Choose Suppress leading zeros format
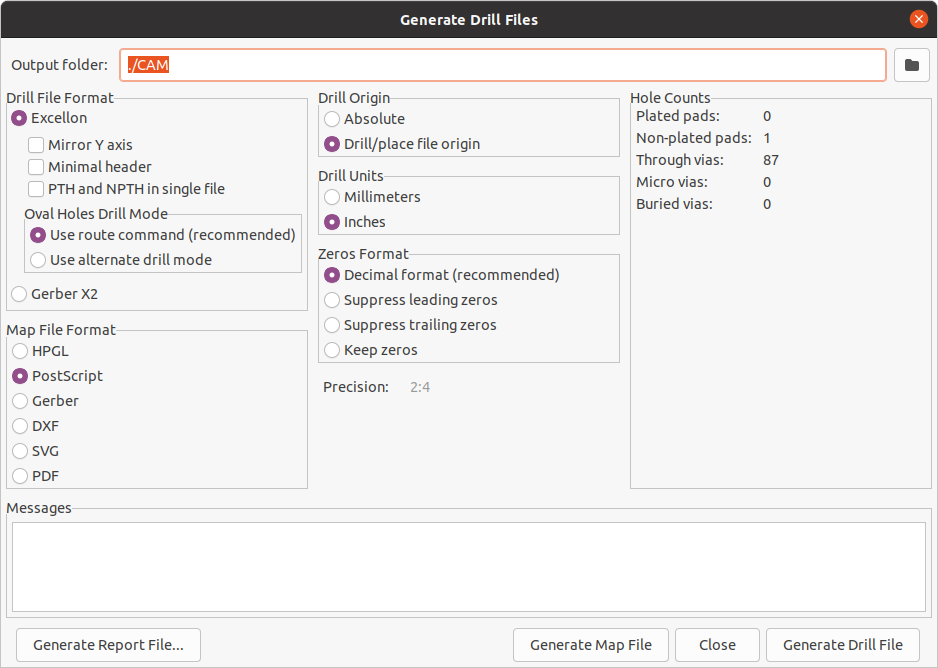The width and height of the screenshot is (938, 668). (x=331, y=299)
